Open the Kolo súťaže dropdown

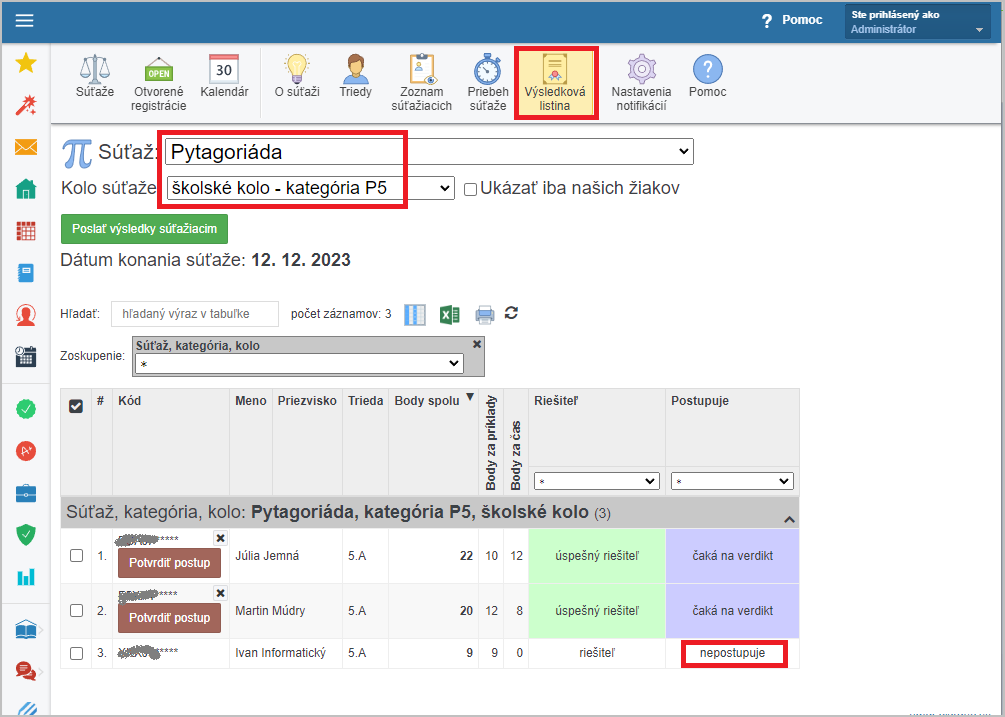[x=310, y=188]
